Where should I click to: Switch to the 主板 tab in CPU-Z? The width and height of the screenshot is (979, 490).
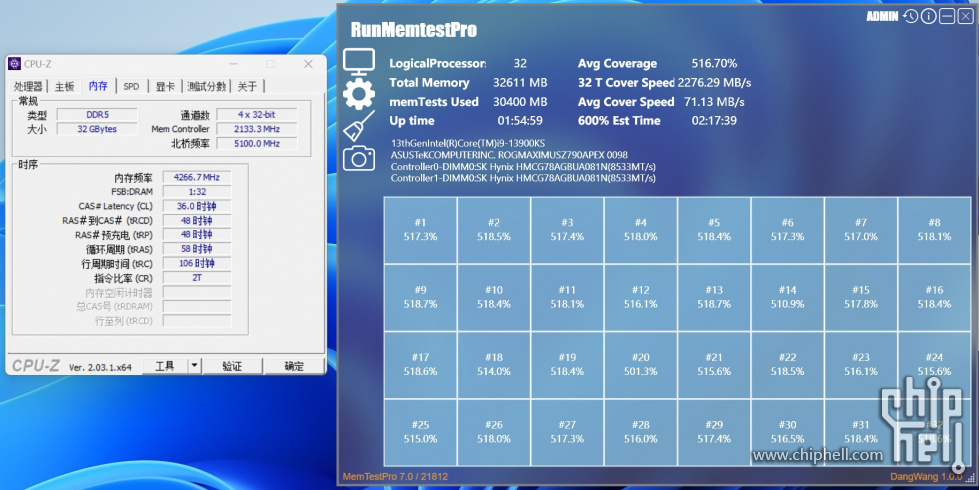pyautogui.click(x=64, y=86)
